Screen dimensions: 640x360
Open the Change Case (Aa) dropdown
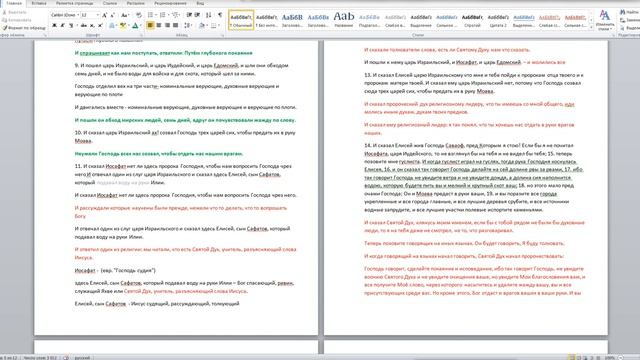coord(125,15)
